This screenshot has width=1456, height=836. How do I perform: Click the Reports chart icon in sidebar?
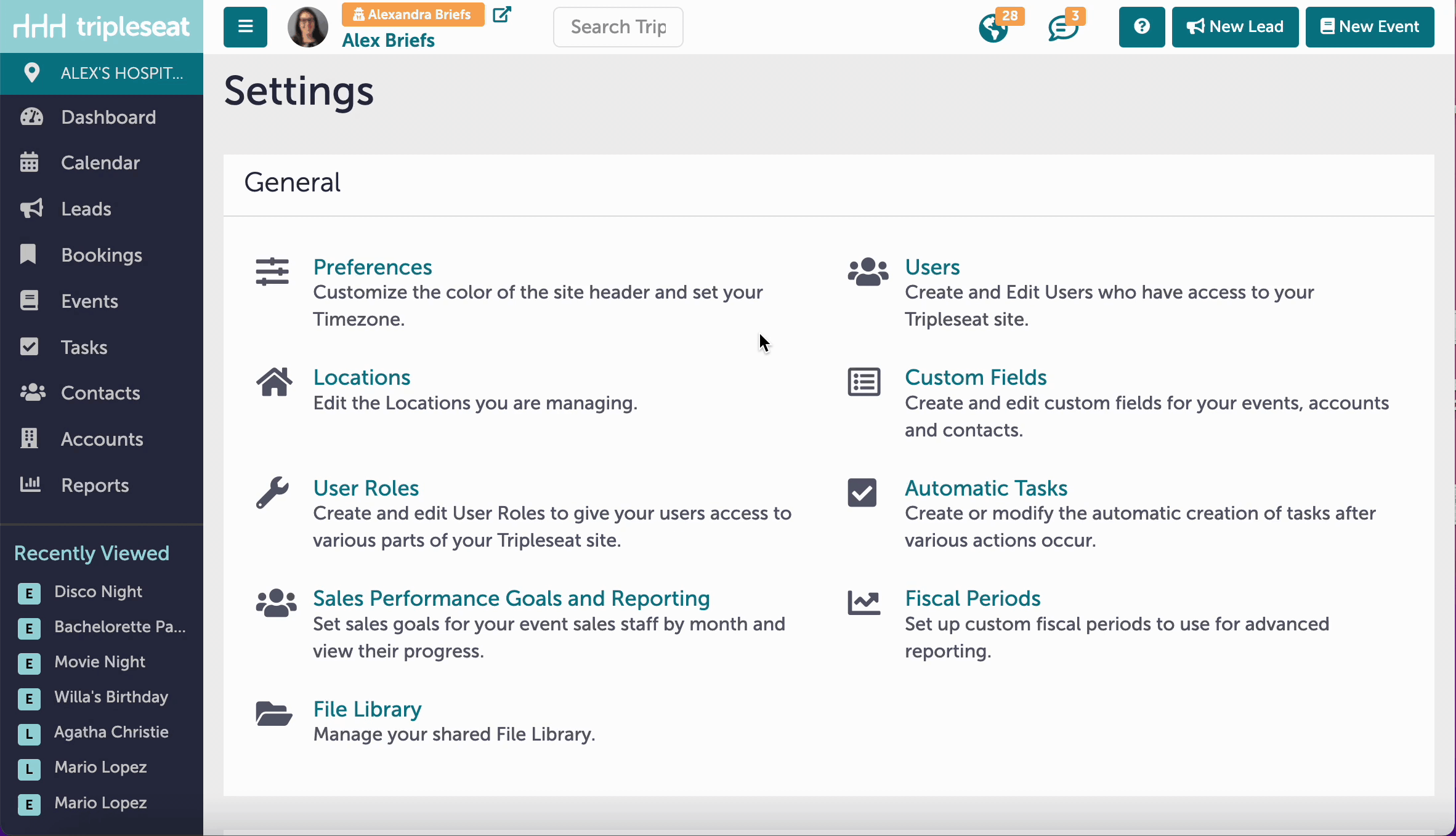pos(30,484)
